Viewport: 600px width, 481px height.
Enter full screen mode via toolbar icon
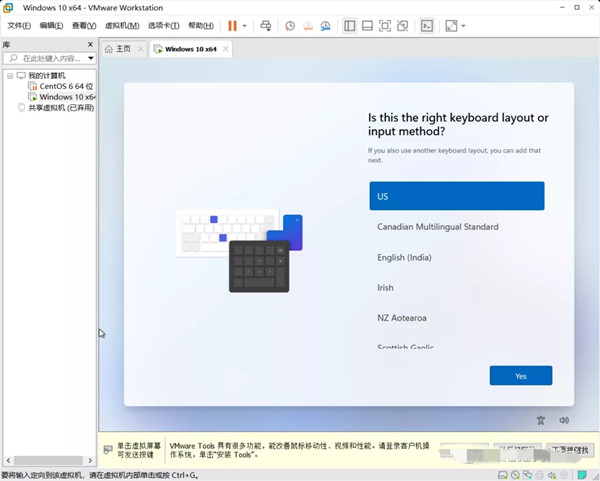coord(386,25)
